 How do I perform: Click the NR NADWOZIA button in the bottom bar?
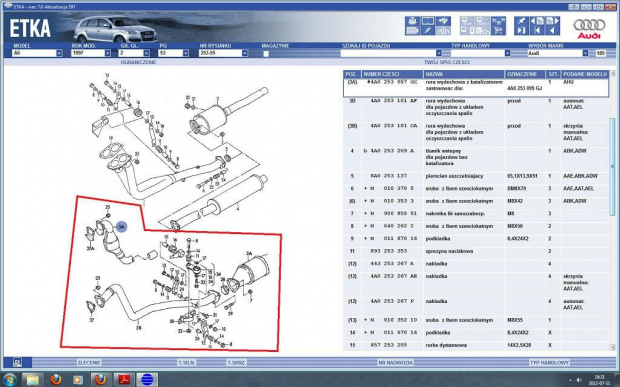pyautogui.click(x=395, y=362)
